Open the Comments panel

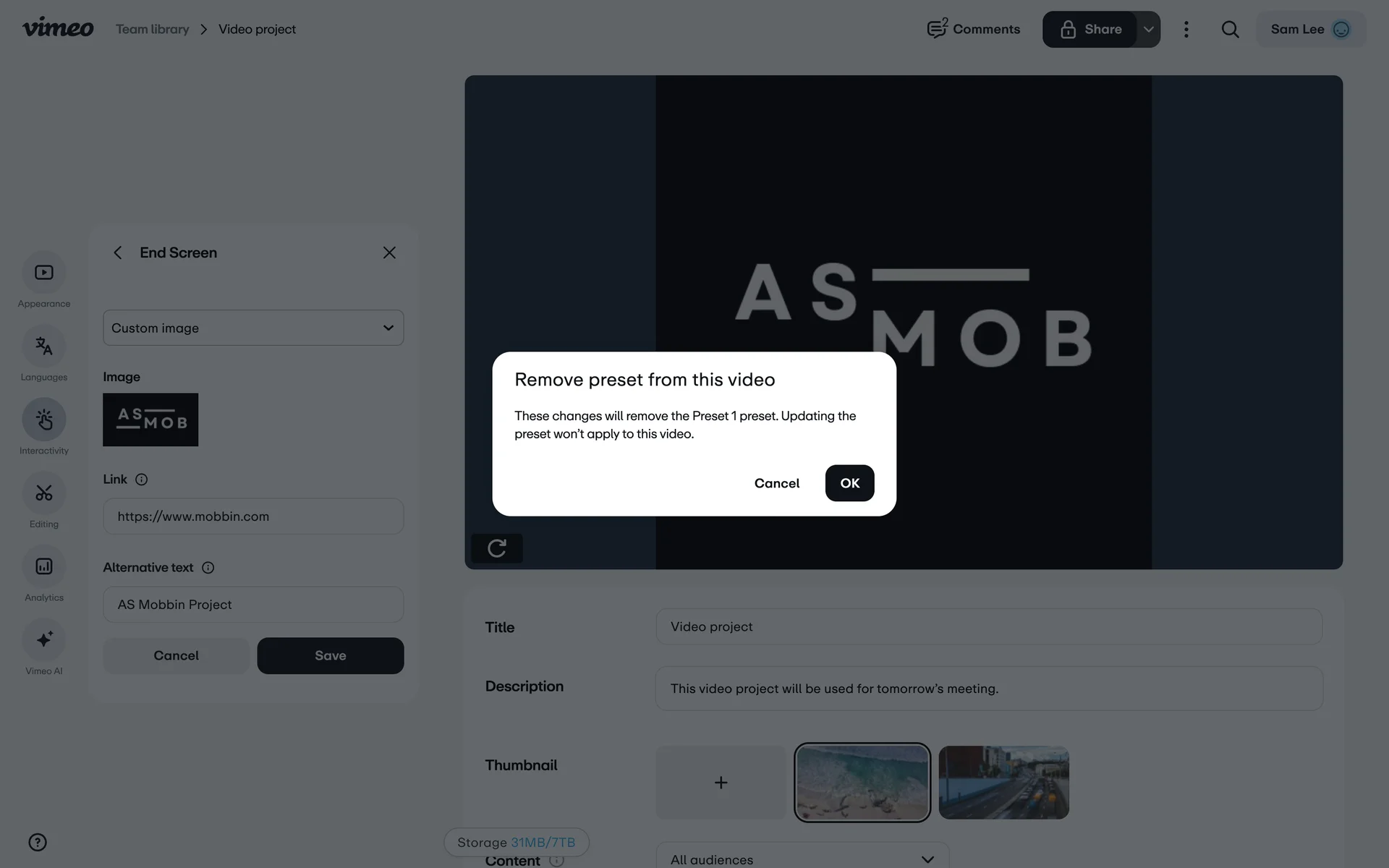pos(974,30)
